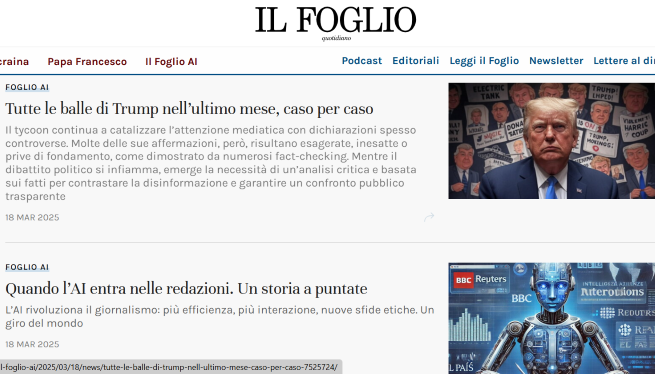Click summary 'L'AI rivoluziona il giornalismo'
Image resolution: width=655 pixels, height=374 pixels.
tap(220, 317)
